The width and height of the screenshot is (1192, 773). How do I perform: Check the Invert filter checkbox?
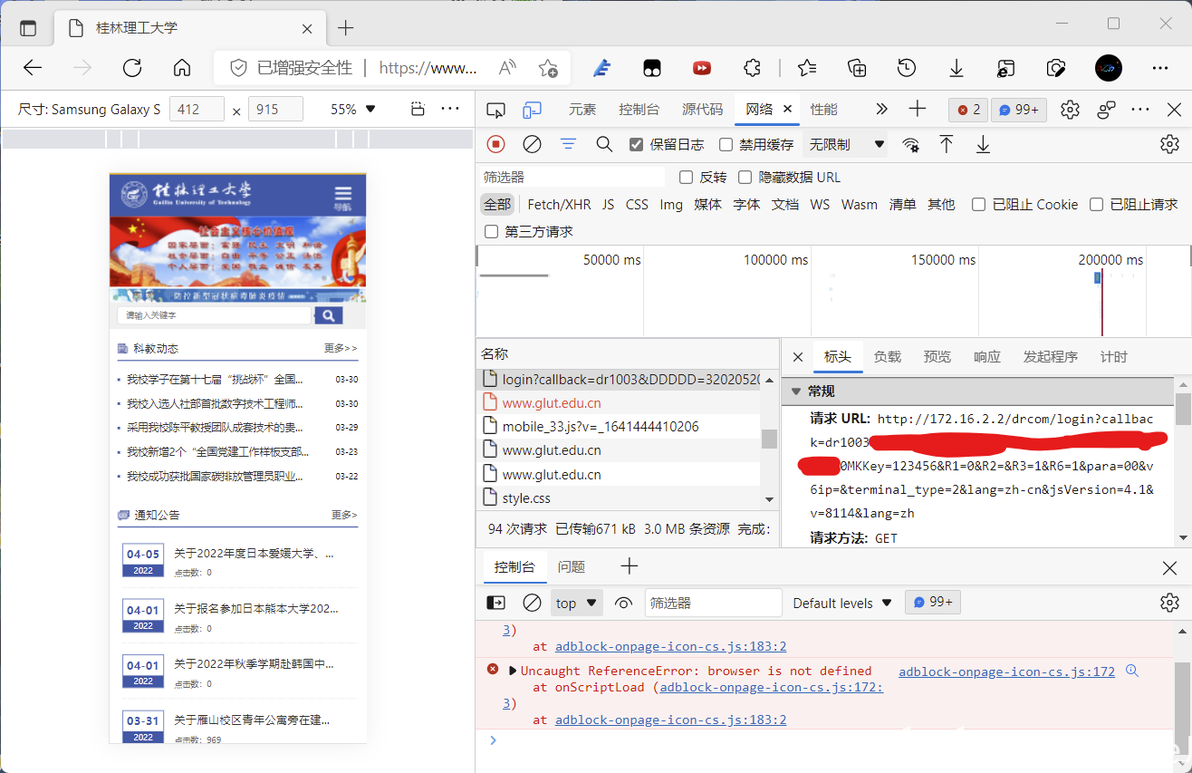coord(686,177)
